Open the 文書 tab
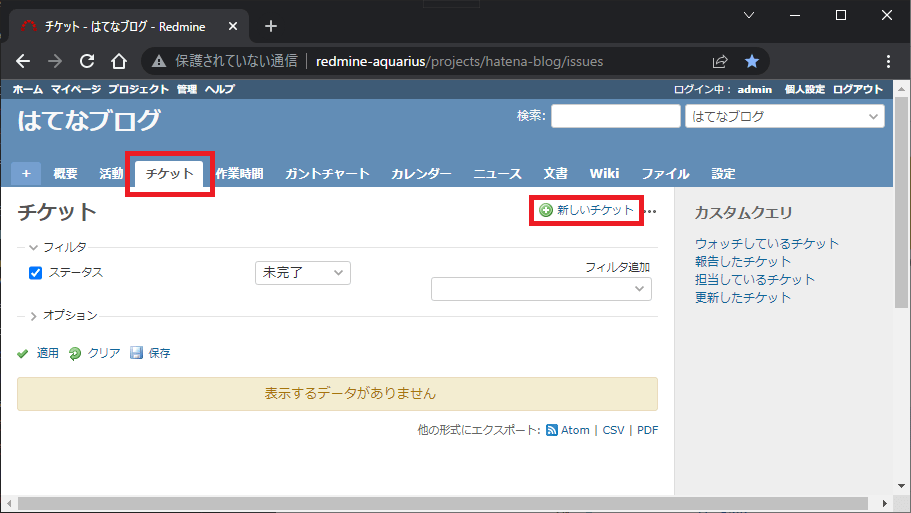 tap(555, 174)
